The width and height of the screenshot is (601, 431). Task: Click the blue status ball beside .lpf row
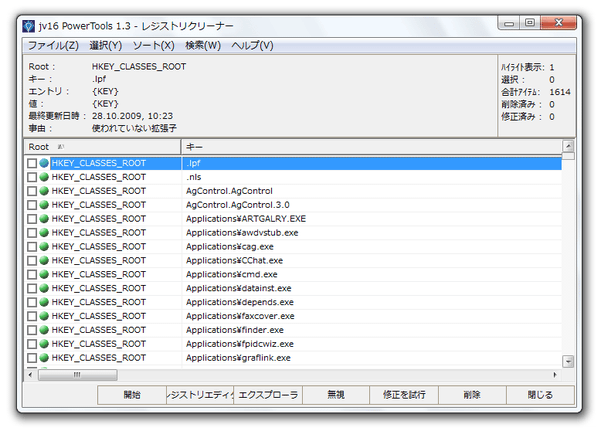click(44, 163)
